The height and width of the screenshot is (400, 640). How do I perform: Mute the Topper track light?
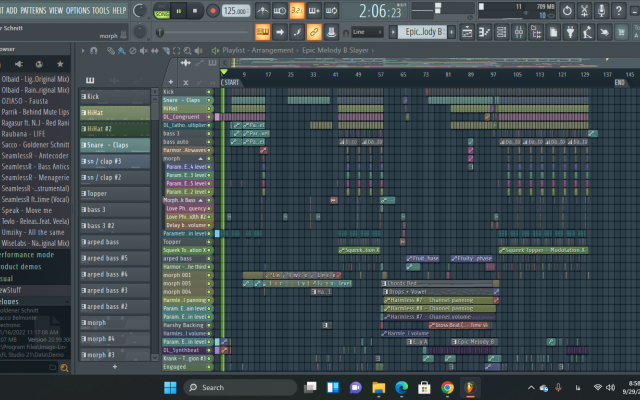[209, 242]
